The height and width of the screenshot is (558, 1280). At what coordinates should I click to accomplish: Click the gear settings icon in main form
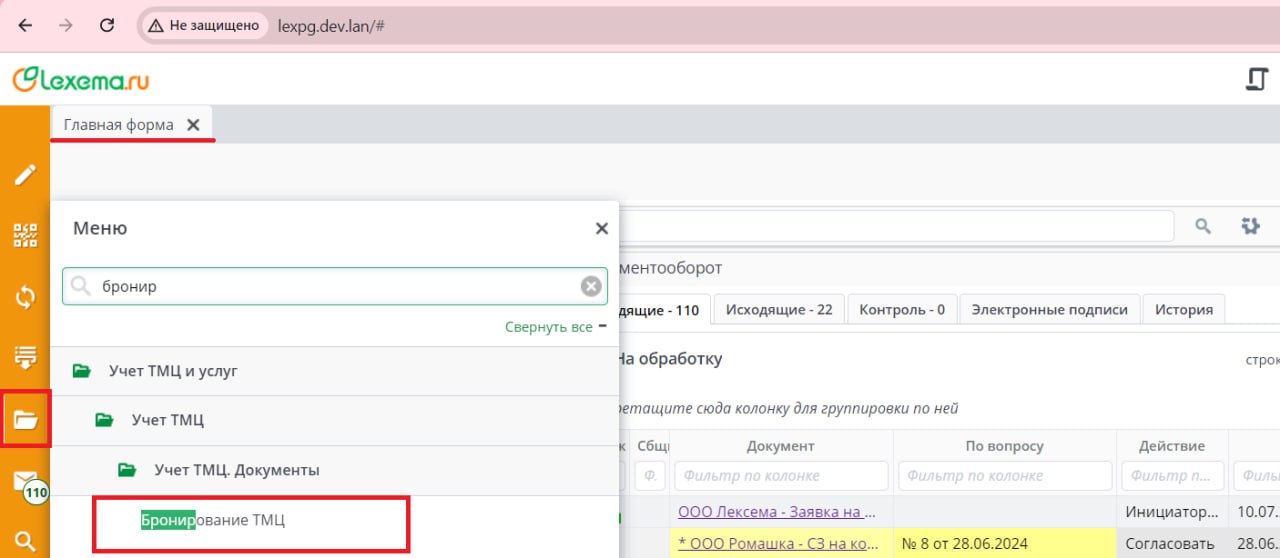(1250, 226)
